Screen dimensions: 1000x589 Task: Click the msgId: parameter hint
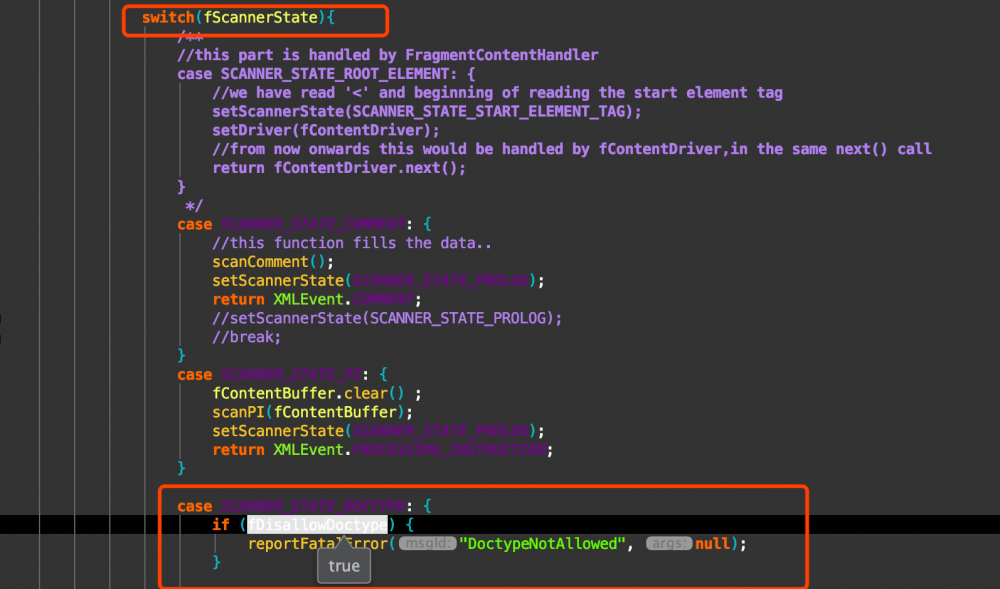point(427,544)
